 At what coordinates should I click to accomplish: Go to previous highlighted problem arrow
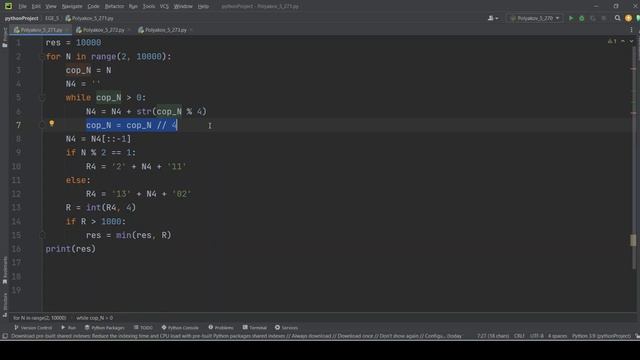coord(623,41)
